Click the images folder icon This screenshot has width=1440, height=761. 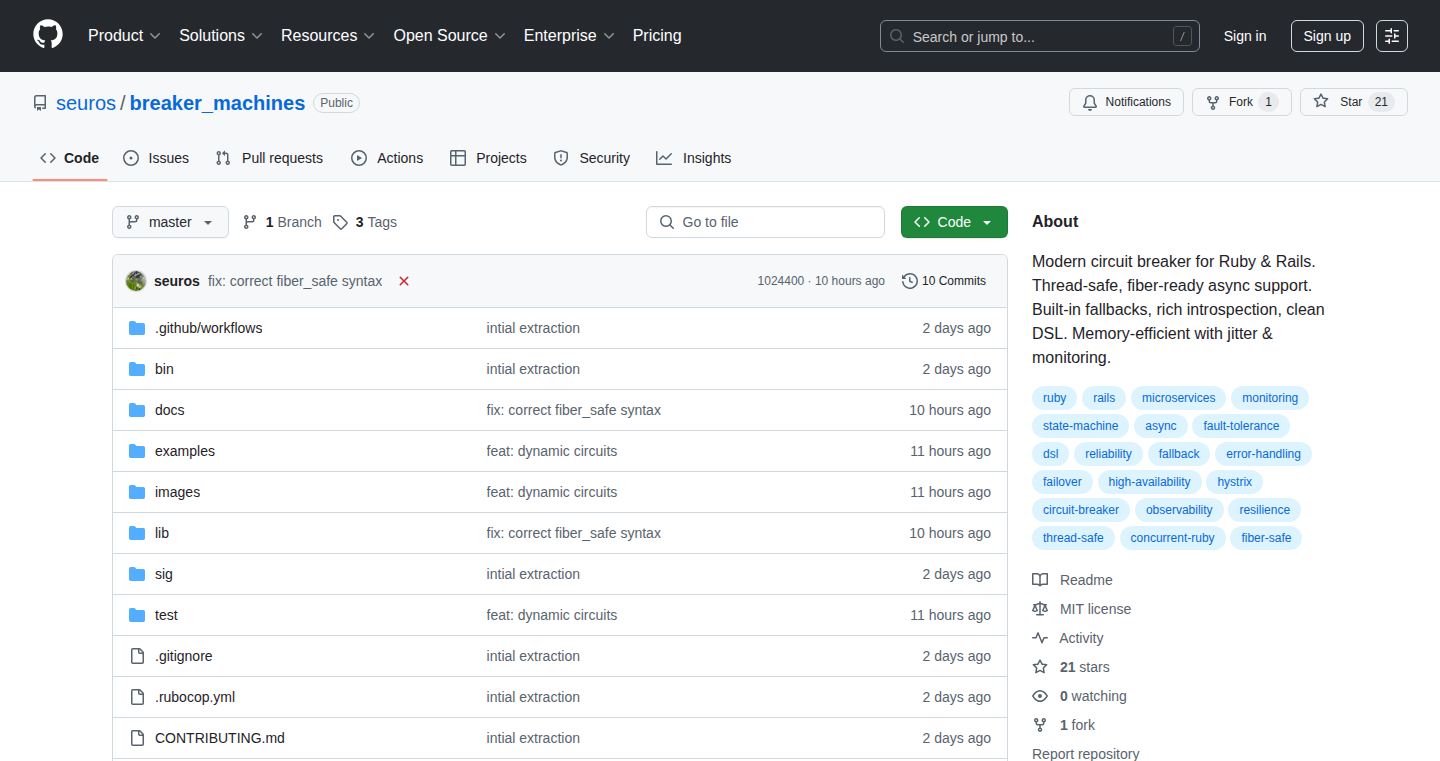pyautogui.click(x=137, y=492)
